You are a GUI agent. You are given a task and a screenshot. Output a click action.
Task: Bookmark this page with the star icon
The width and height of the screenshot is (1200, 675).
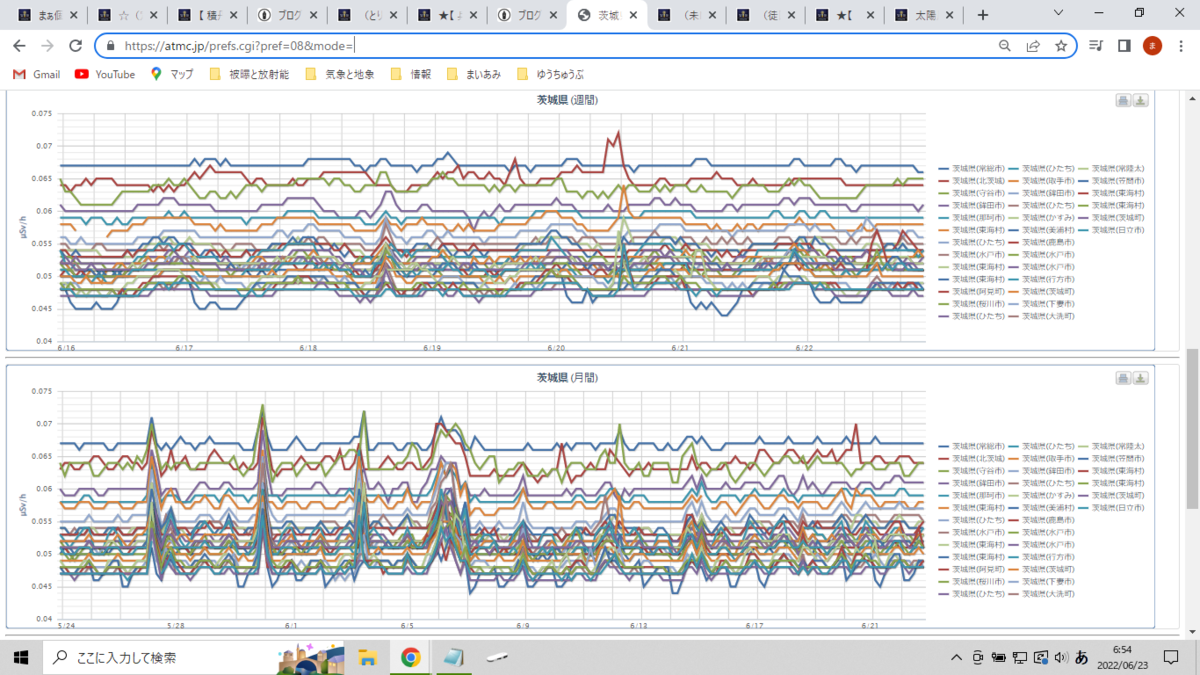click(1061, 46)
